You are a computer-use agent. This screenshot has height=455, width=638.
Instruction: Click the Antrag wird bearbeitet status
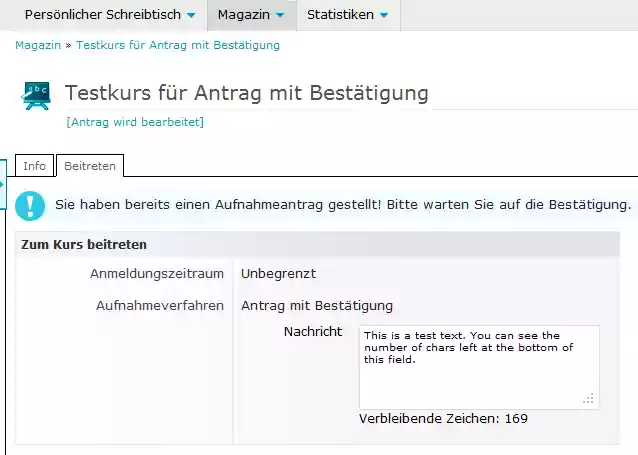coord(135,122)
